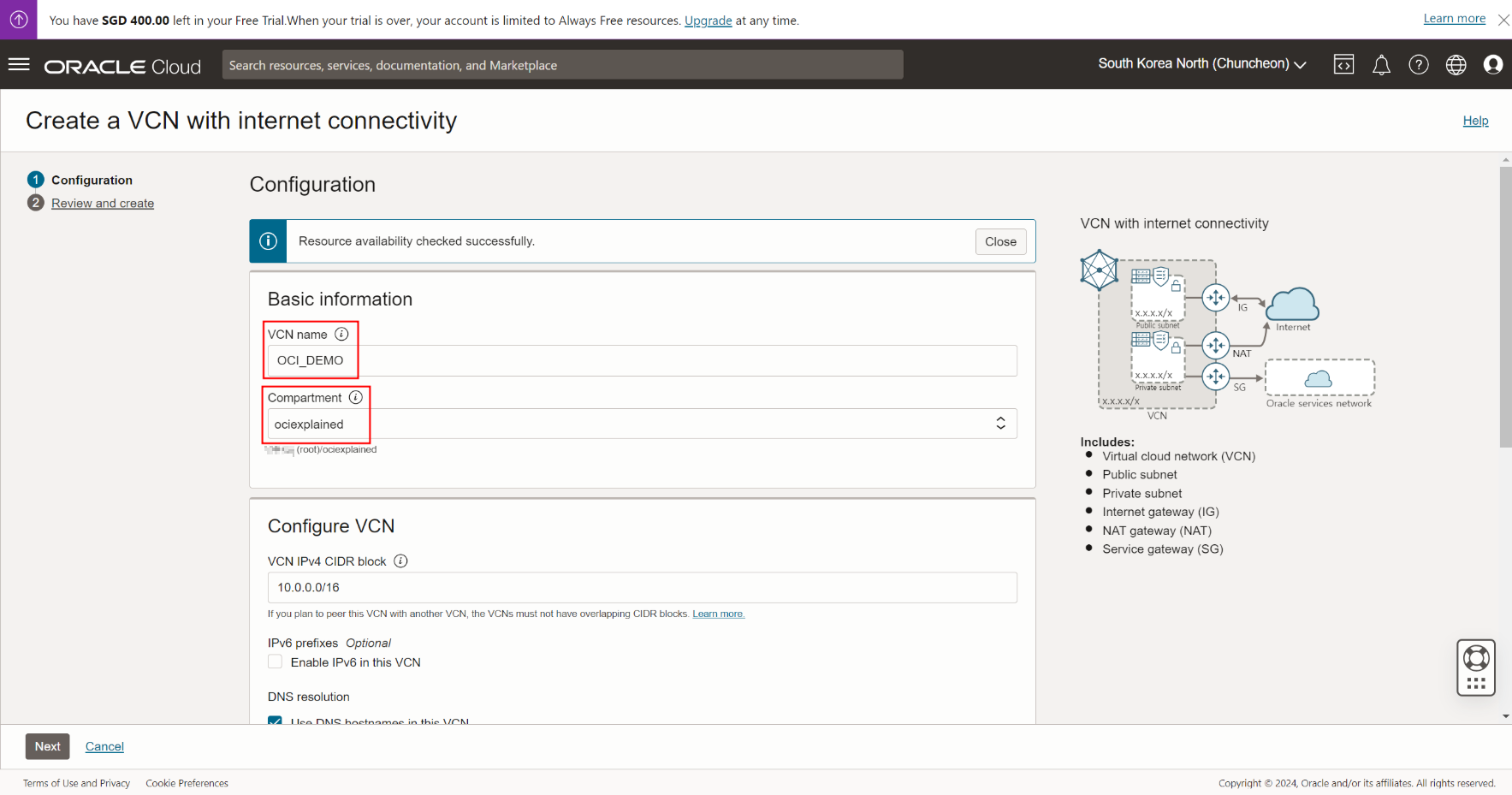Image resolution: width=1512 pixels, height=795 pixels.
Task: Show info tooltip for VCN IPv4 CIDR block
Action: (400, 561)
